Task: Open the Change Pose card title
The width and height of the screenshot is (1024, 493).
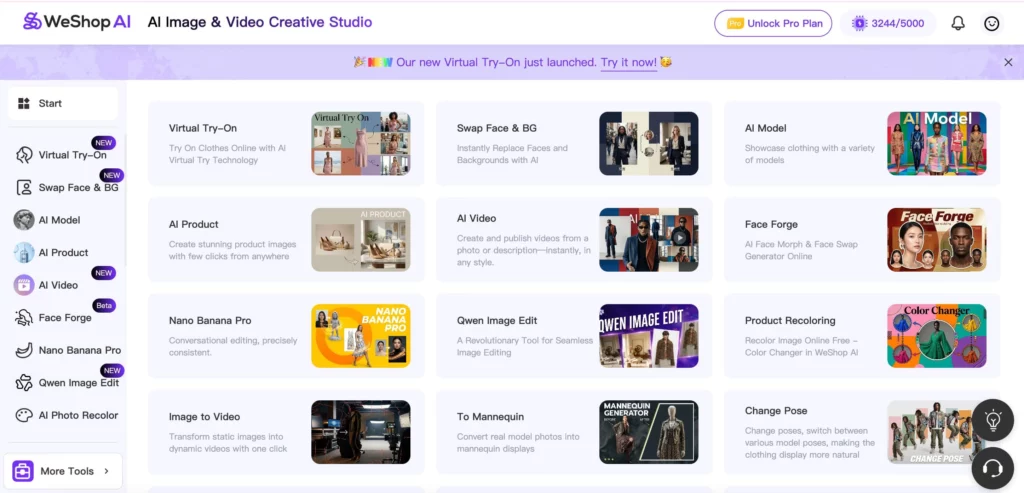Action: (776, 411)
